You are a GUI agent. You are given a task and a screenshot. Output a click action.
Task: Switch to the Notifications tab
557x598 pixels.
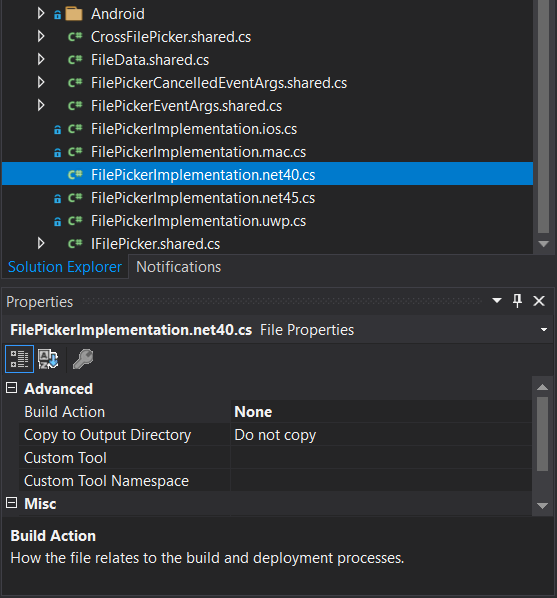click(179, 267)
